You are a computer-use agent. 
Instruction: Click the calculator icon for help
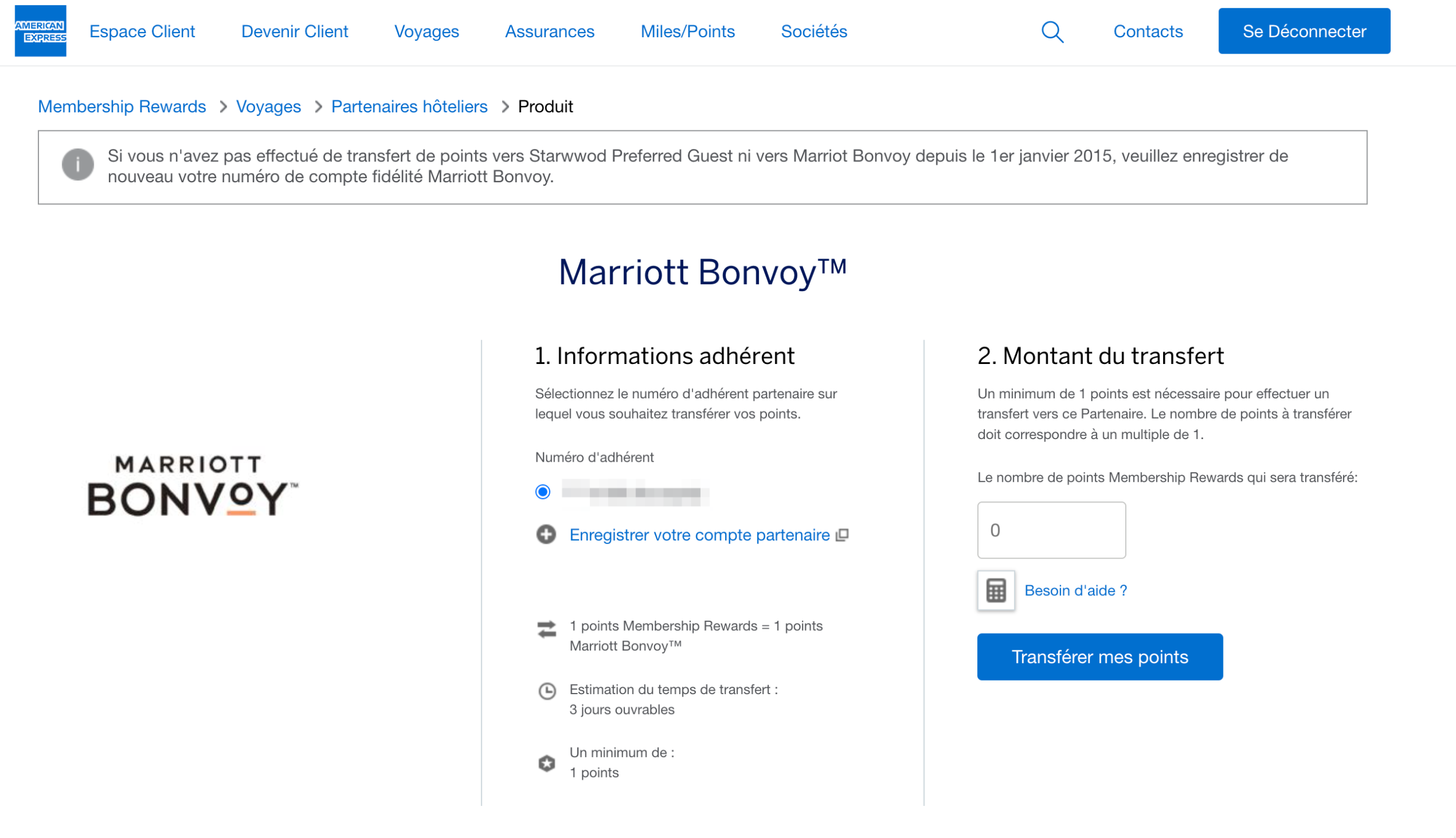click(996, 591)
